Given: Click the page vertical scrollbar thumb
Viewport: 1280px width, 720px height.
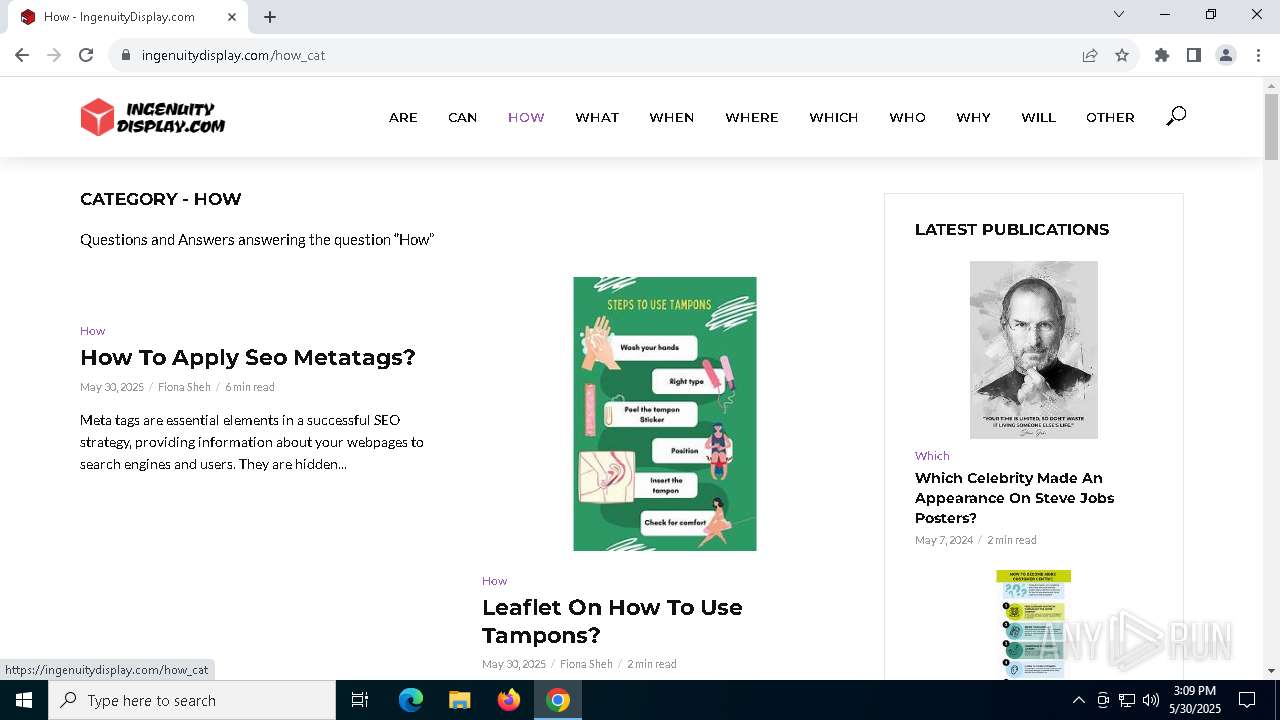Looking at the screenshot, I should tap(1271, 127).
